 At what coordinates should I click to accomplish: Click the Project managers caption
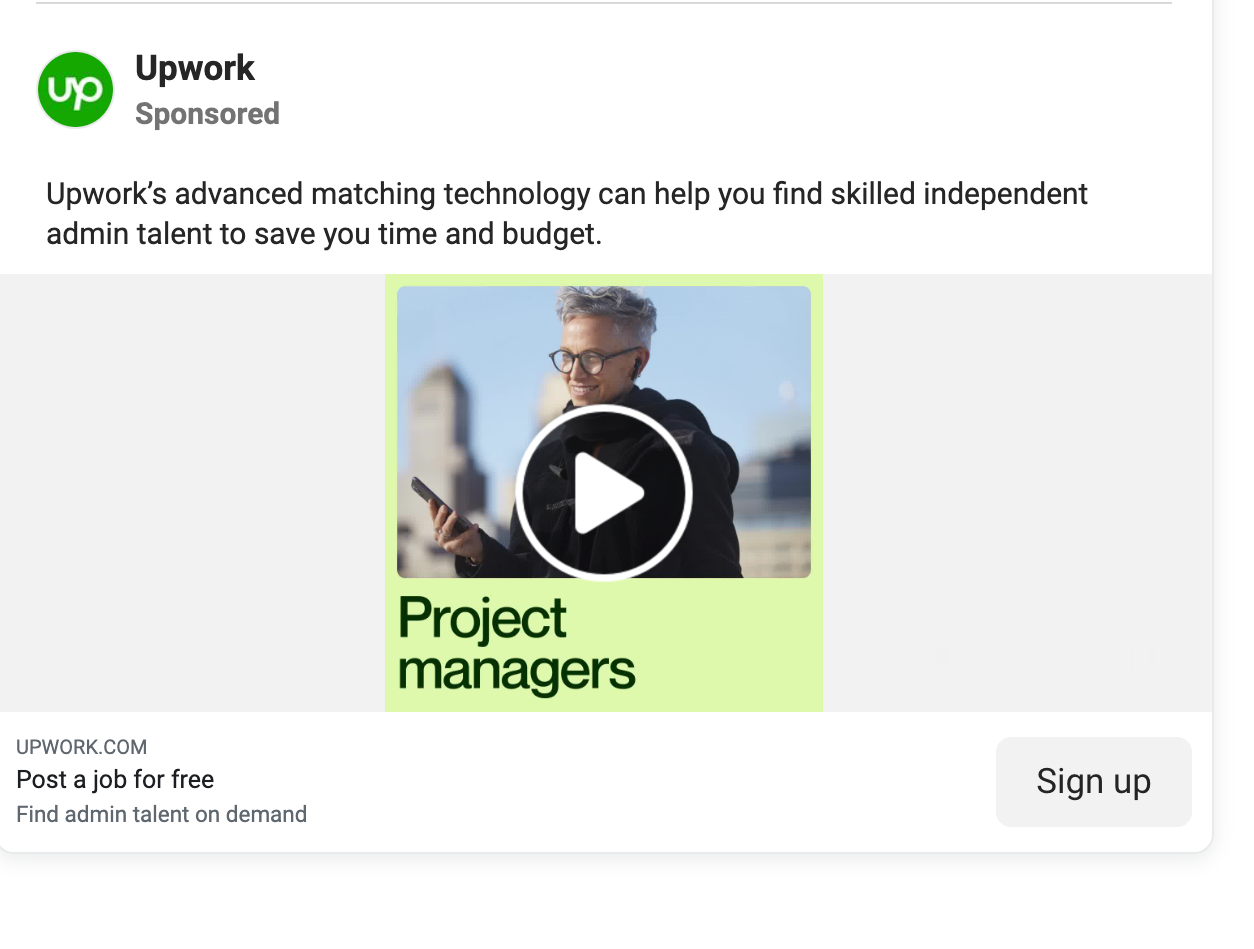[x=516, y=644]
